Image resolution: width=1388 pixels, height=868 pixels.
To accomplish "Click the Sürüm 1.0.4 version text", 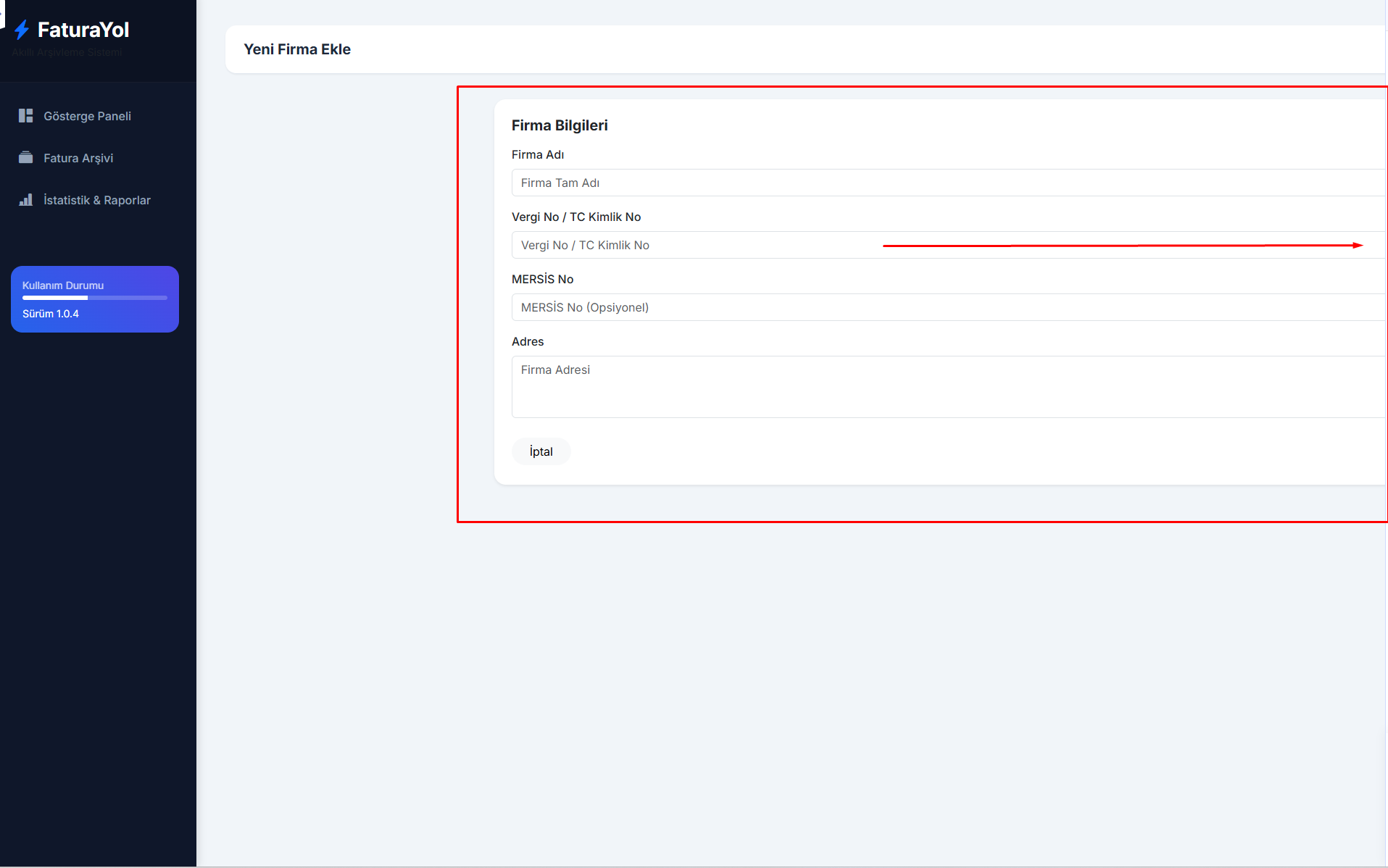I will [51, 314].
